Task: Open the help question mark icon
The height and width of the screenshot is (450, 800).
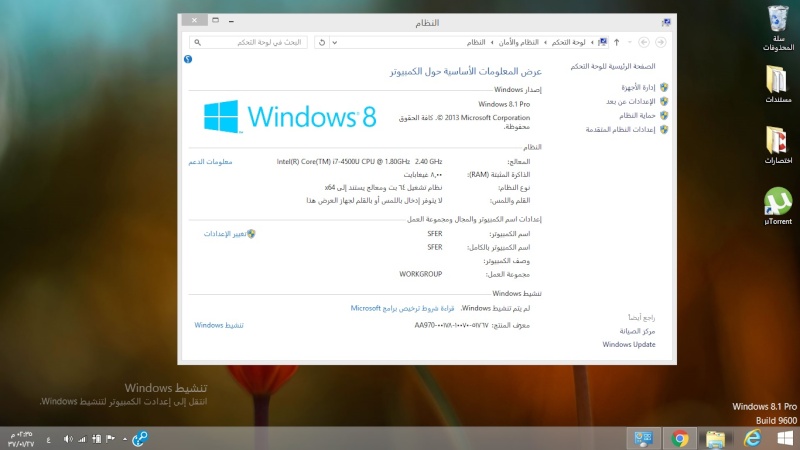Action: pos(188,59)
